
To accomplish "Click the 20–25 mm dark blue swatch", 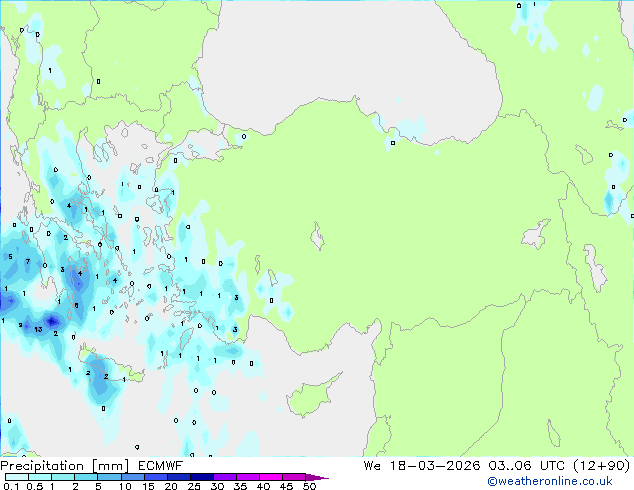I will click(178, 477).
